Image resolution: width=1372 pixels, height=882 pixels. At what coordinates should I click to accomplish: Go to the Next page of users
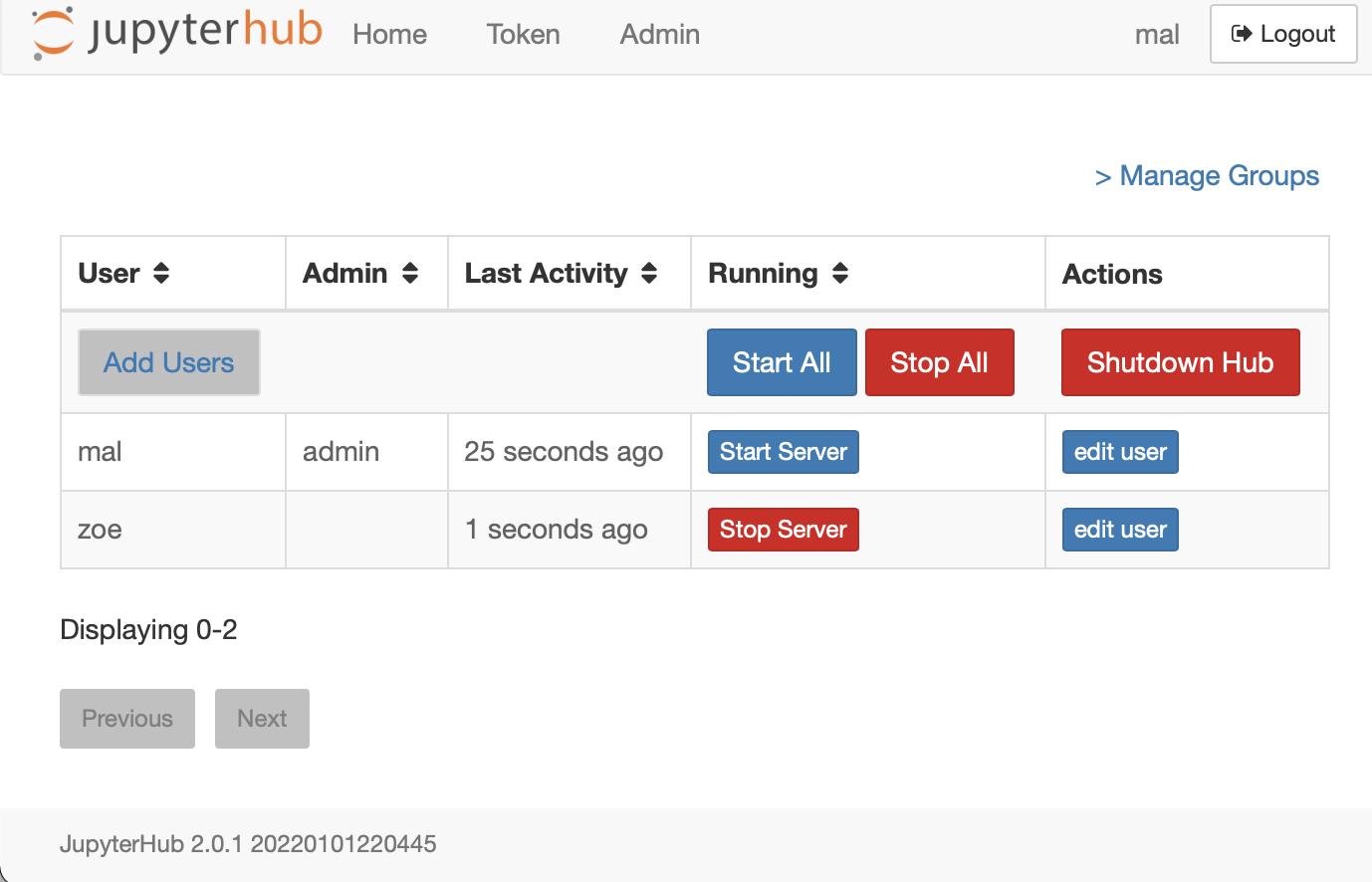pos(262,718)
